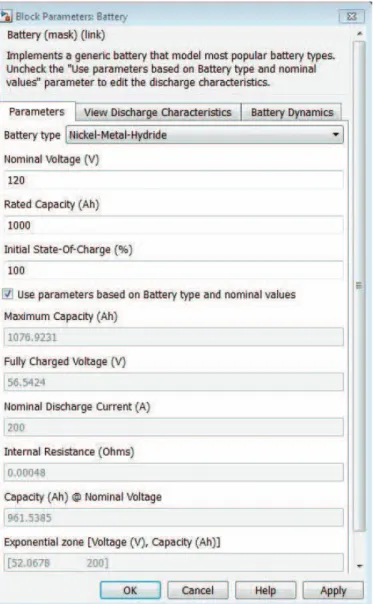This screenshot has height=604, width=373.
Task: Switch to the Parameters tab
Action: [37, 112]
